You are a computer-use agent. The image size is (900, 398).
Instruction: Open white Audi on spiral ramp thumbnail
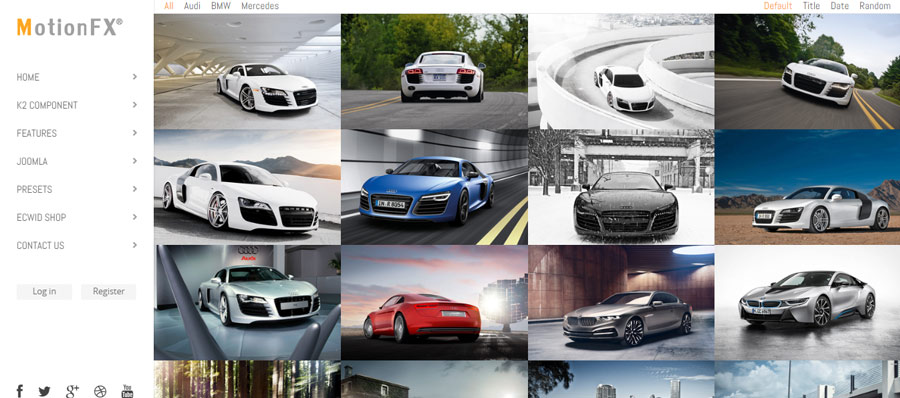pos(621,72)
